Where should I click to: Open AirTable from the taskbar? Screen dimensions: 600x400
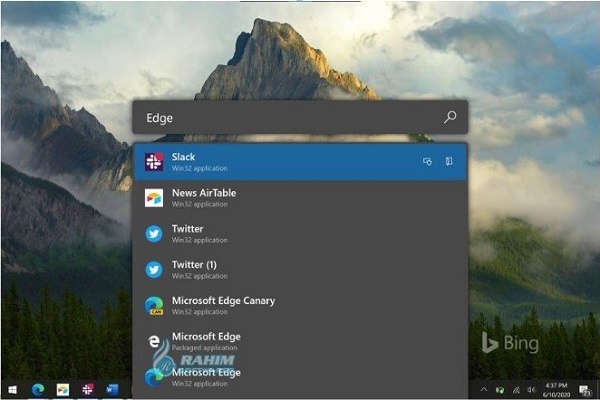pyautogui.click(x=63, y=390)
